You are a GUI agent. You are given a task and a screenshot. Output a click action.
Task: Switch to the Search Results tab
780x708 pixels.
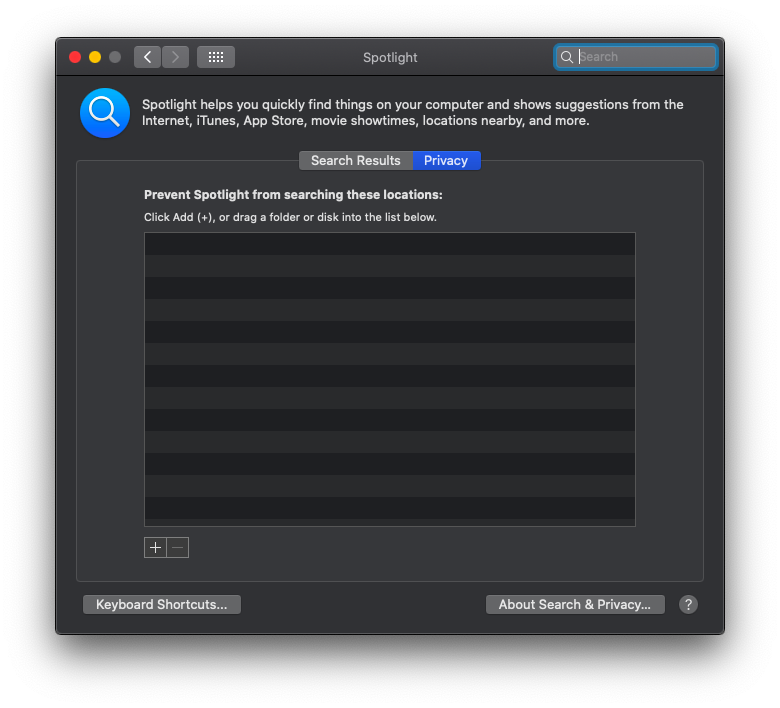356,161
